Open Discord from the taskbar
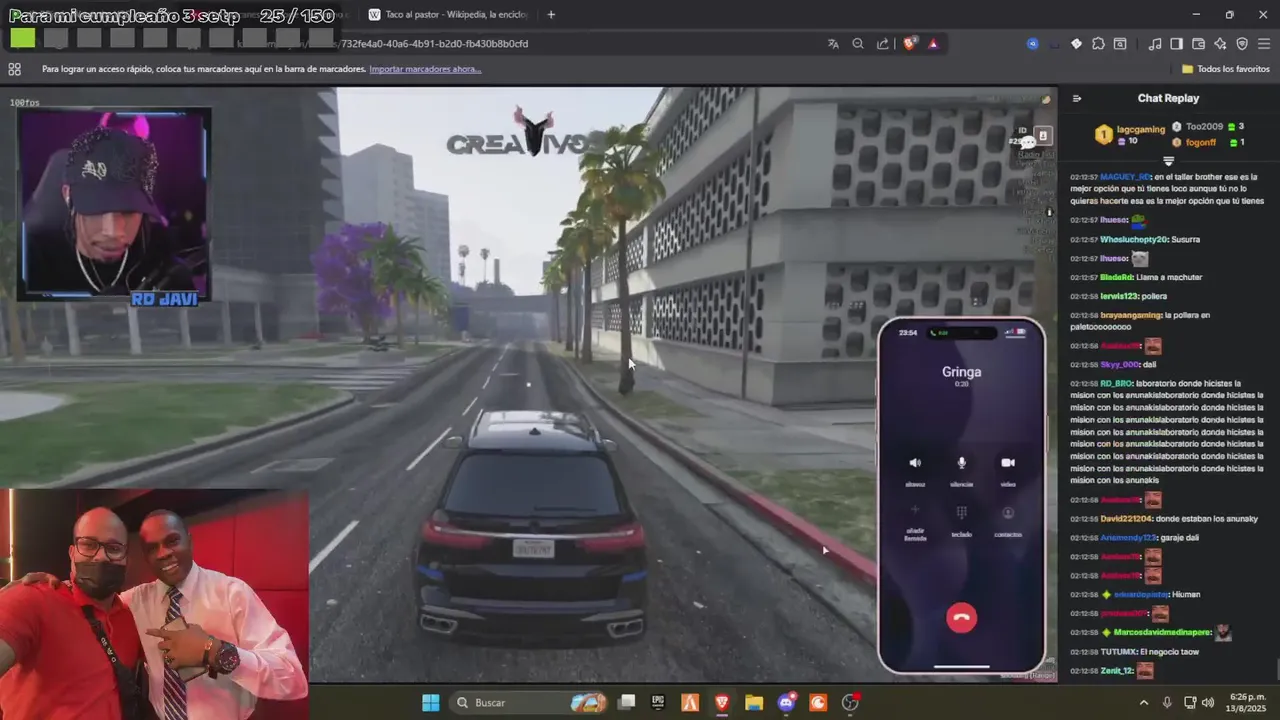 (x=786, y=702)
